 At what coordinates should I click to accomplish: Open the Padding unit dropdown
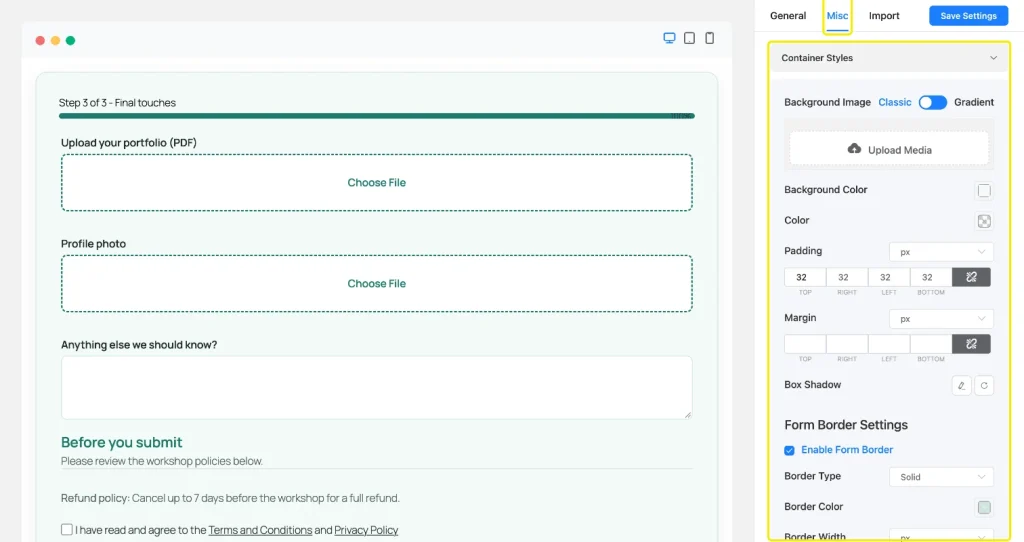click(941, 252)
